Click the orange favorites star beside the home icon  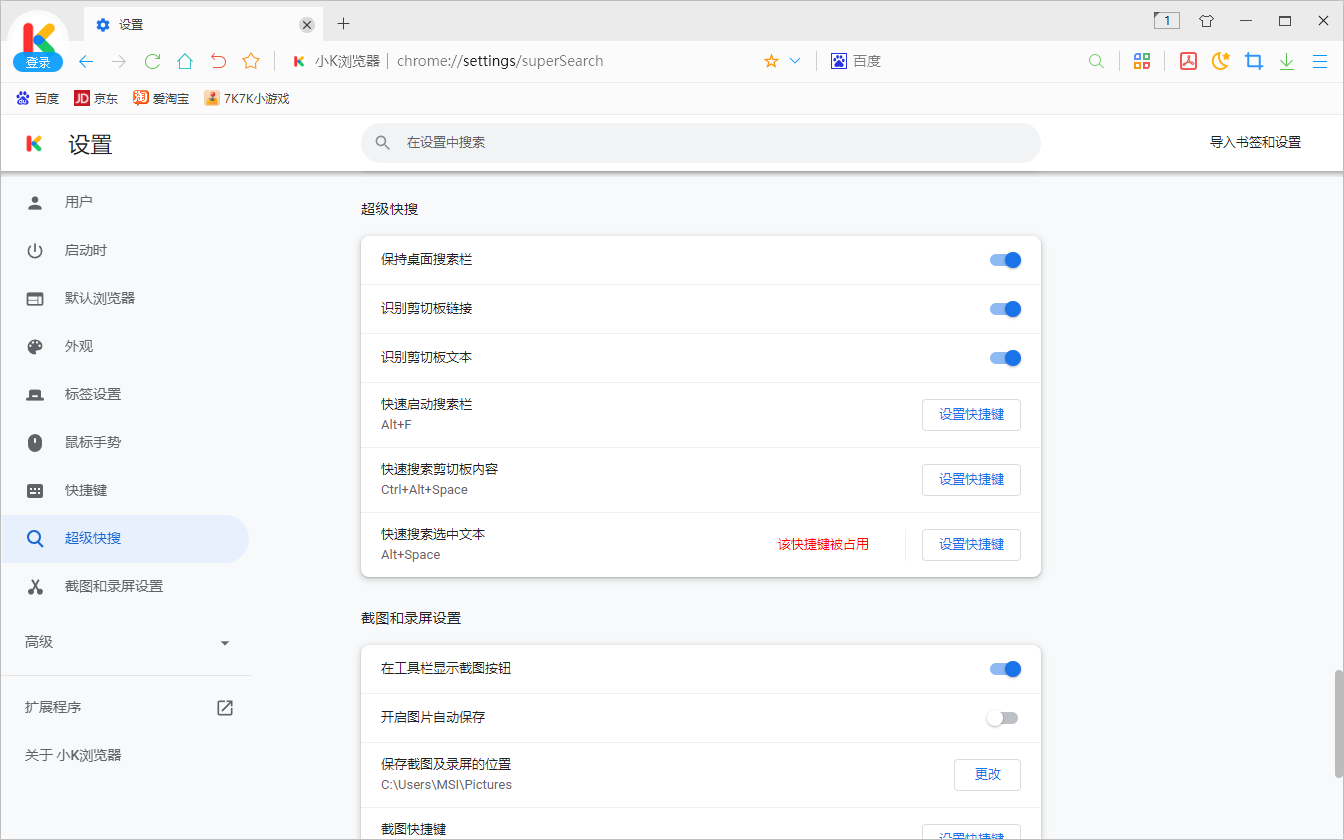pyautogui.click(x=251, y=61)
